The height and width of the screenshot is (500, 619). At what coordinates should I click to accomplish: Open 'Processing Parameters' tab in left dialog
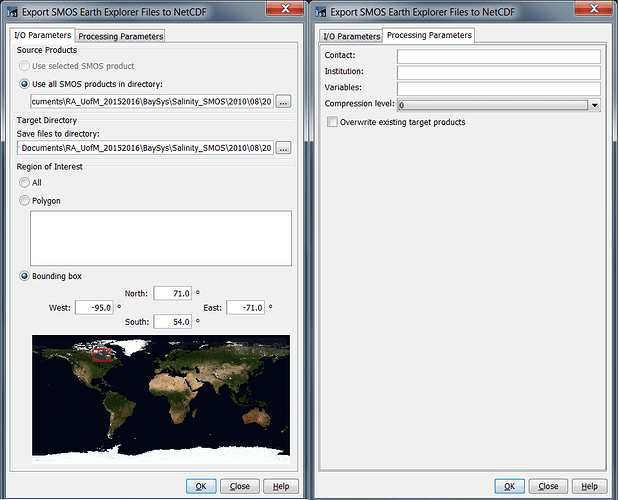120,36
